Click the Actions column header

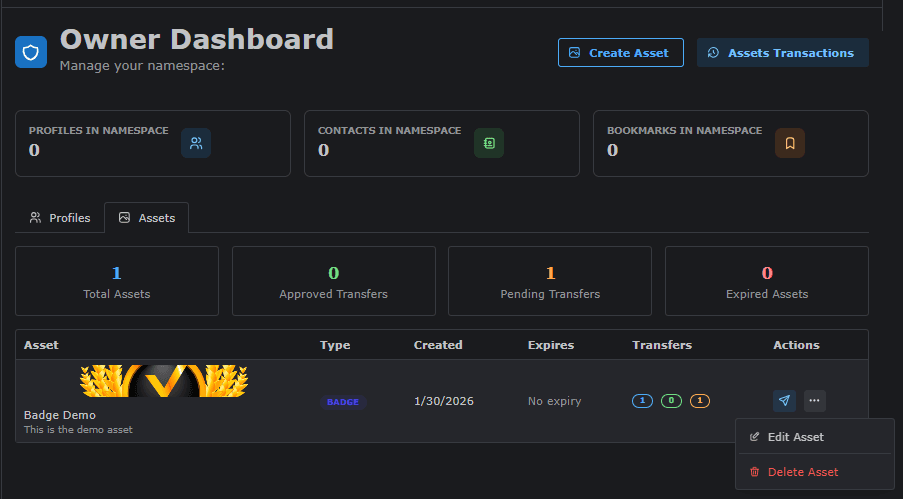point(796,345)
